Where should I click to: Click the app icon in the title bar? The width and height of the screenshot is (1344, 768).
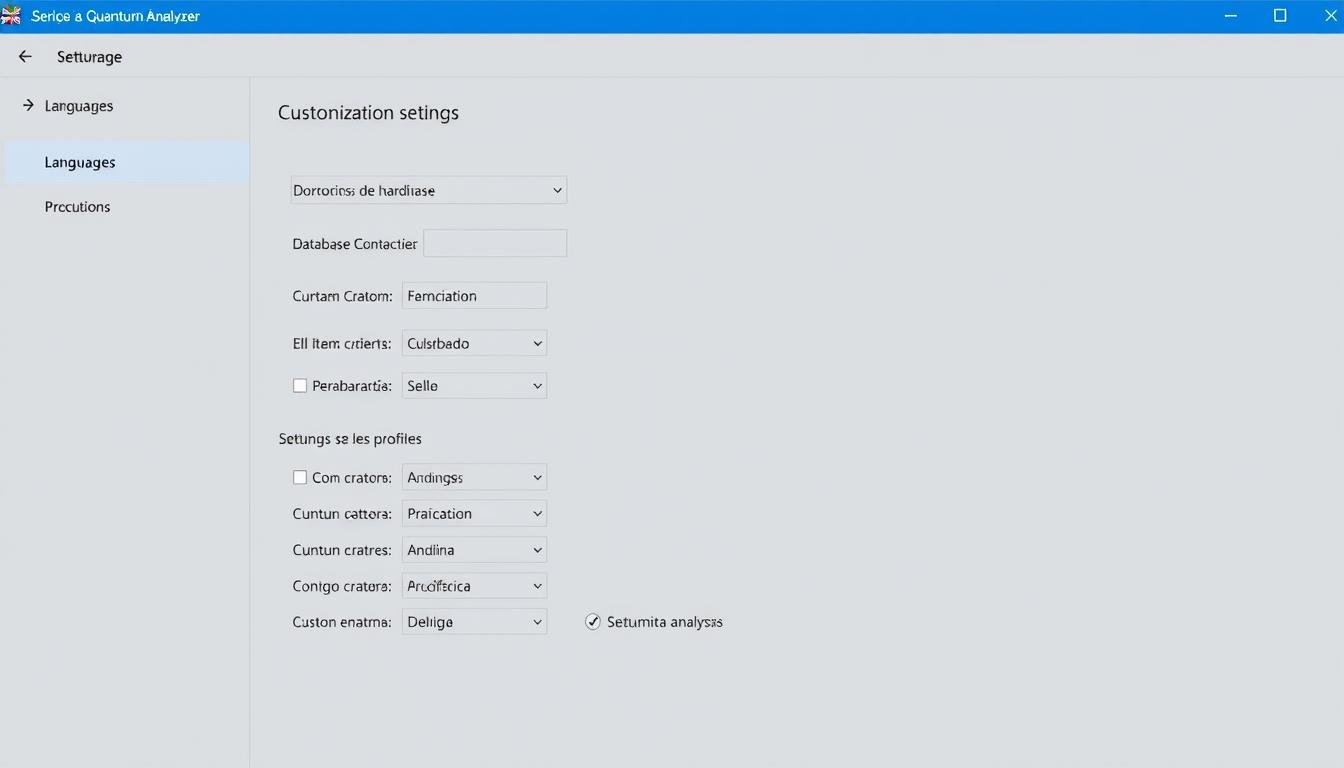click(x=11, y=16)
